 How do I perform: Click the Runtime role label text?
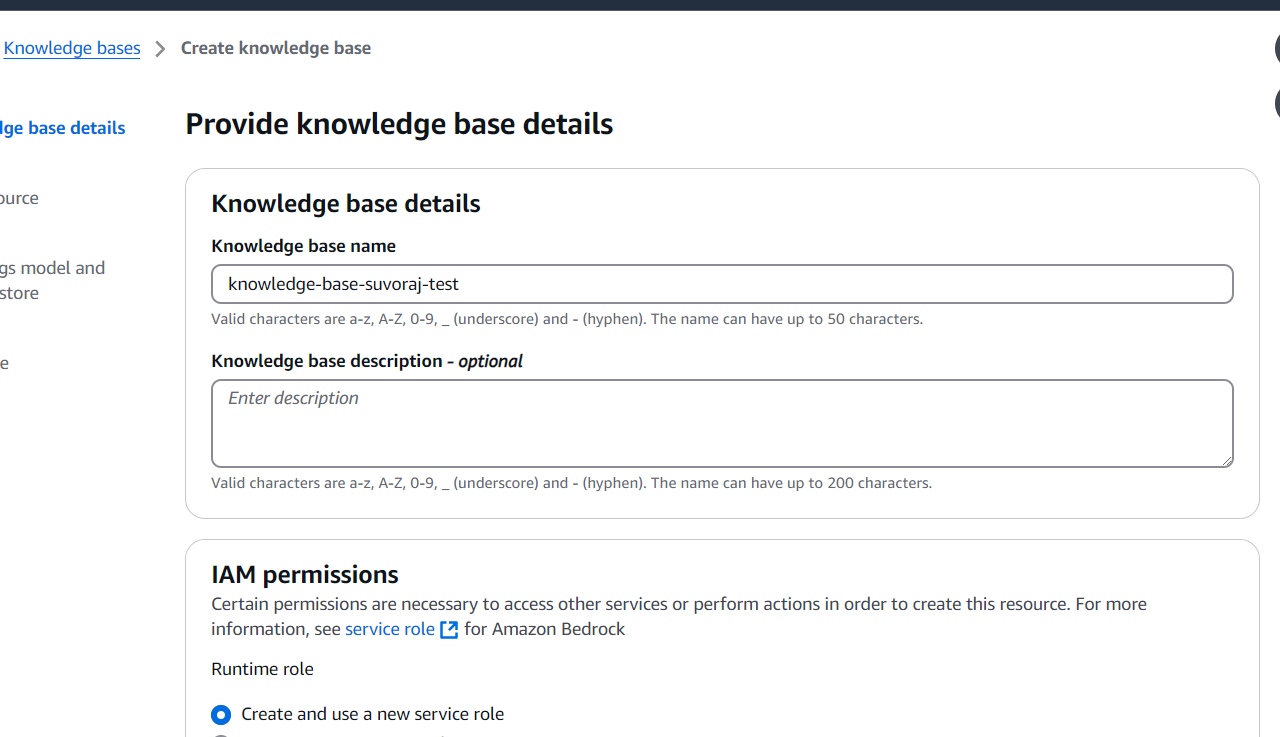click(x=262, y=669)
